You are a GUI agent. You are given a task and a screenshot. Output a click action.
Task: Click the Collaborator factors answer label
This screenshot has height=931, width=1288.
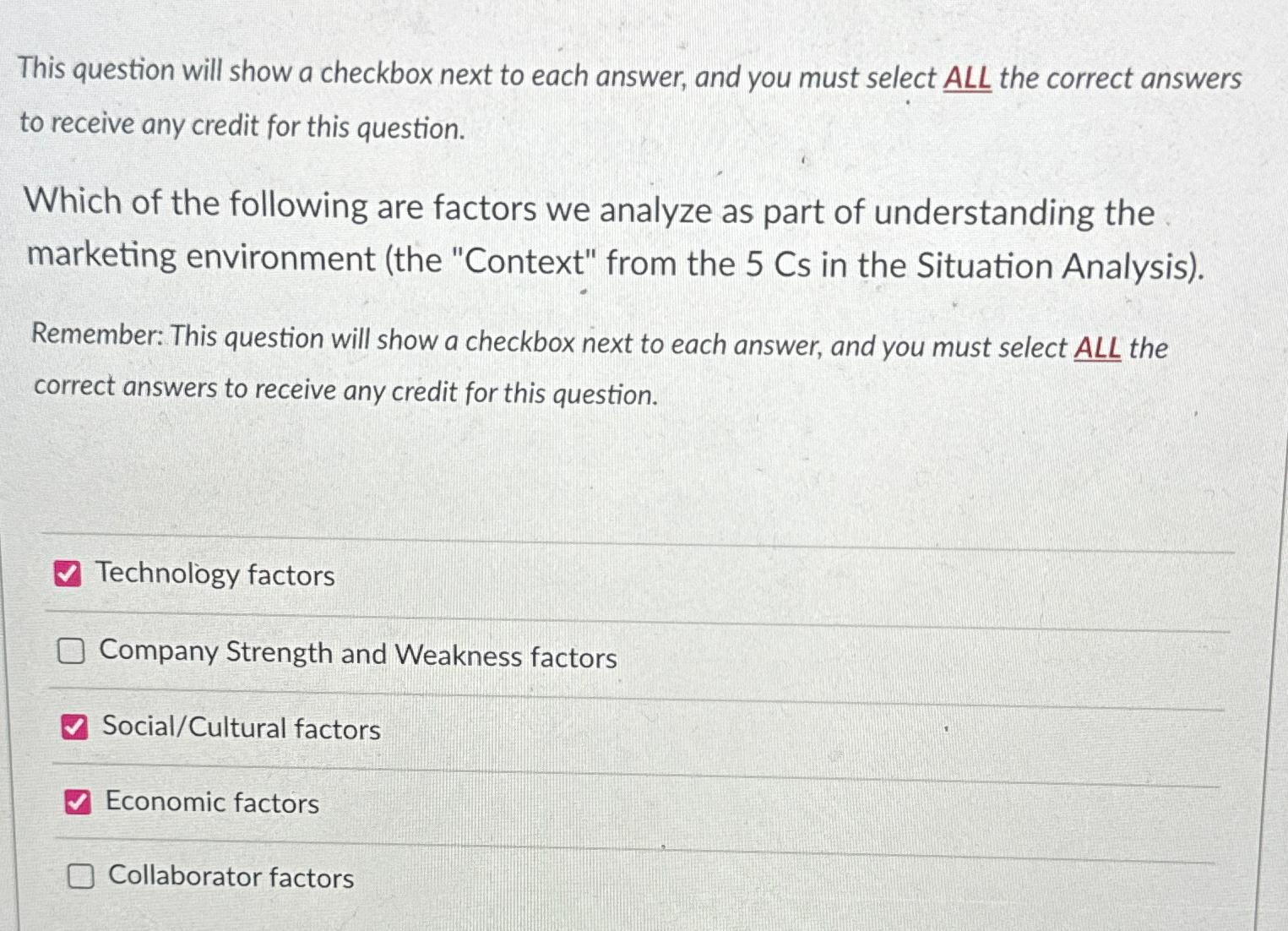(230, 879)
